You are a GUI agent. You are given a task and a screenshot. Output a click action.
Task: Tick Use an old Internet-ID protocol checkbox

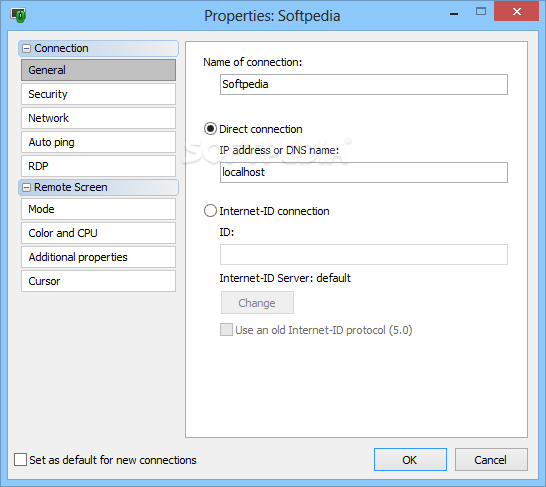pyautogui.click(x=226, y=330)
